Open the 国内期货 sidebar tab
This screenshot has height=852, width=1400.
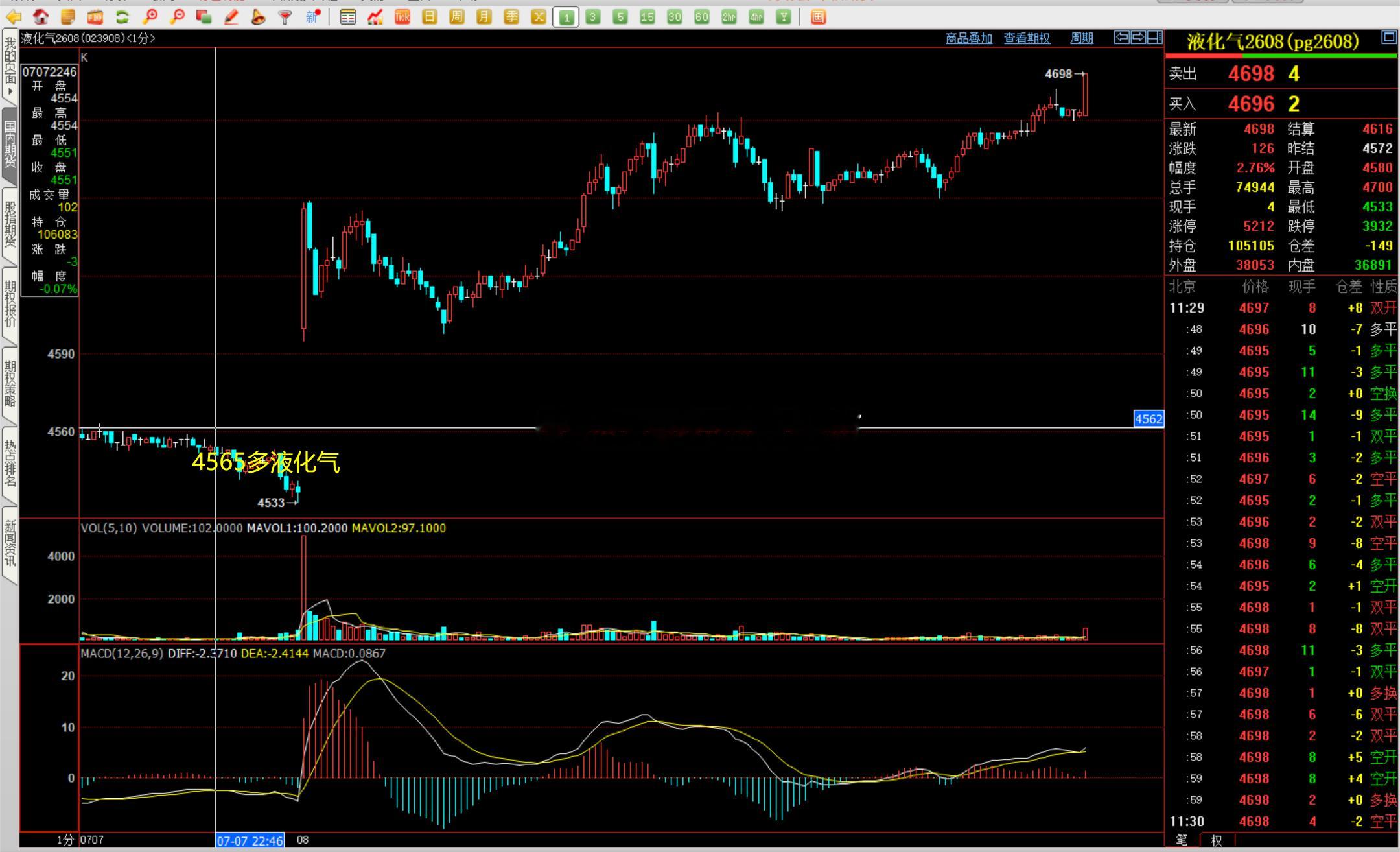pos(10,143)
